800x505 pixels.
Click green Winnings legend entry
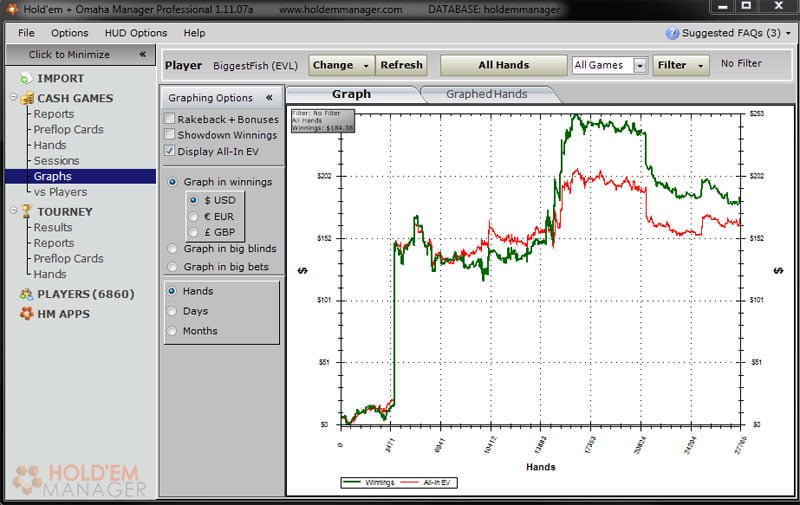(369, 483)
